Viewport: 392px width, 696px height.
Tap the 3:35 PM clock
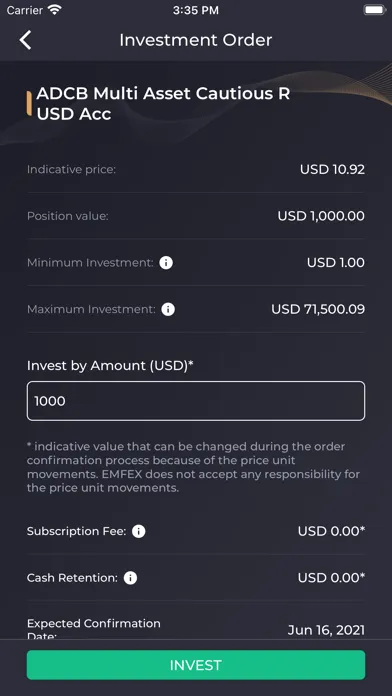196,10
